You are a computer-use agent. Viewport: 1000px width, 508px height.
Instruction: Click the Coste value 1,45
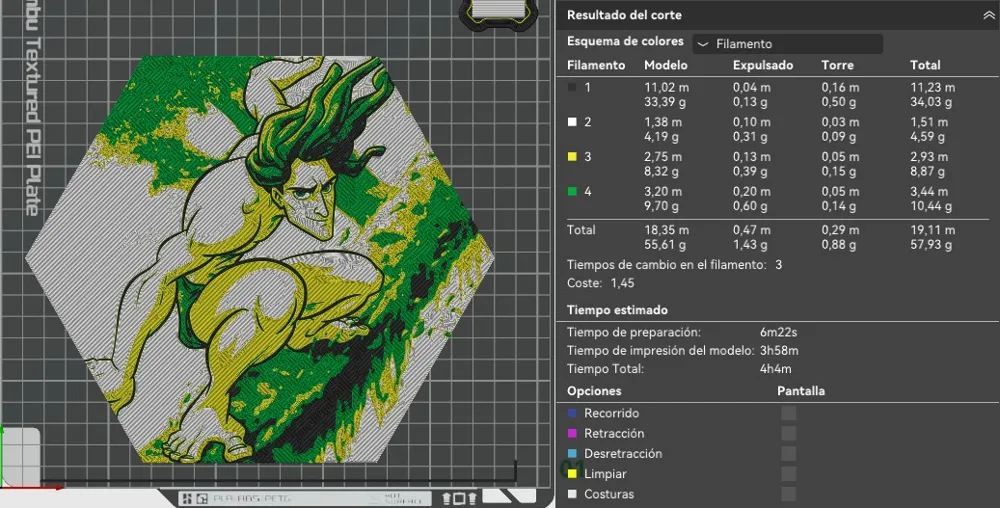pyautogui.click(x=622, y=283)
